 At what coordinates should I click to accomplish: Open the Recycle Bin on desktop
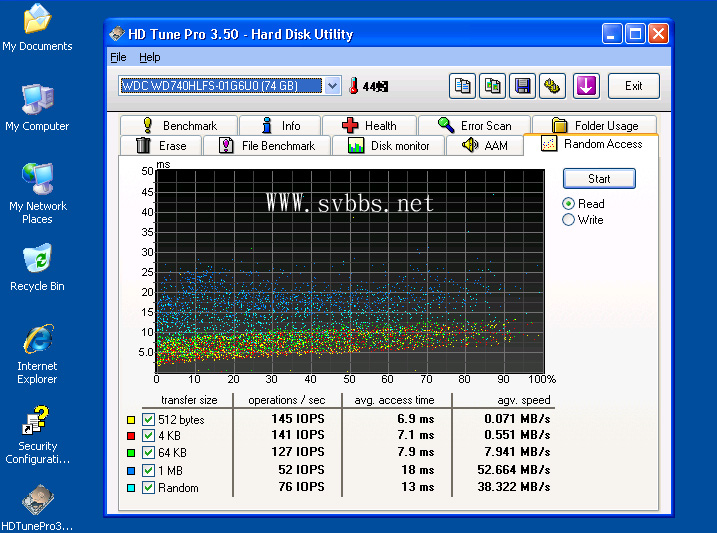coord(37,267)
